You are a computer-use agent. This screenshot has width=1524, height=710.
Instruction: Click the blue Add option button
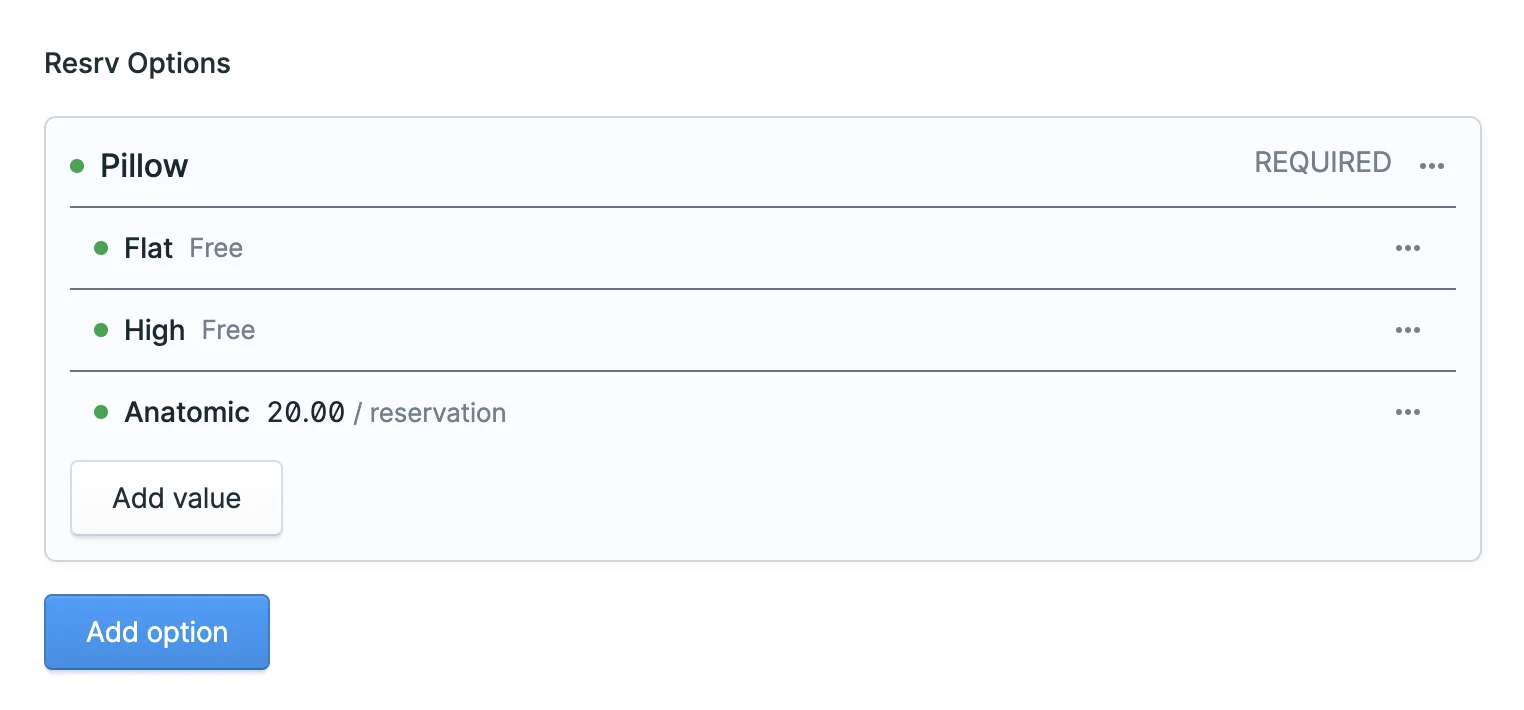click(x=156, y=631)
